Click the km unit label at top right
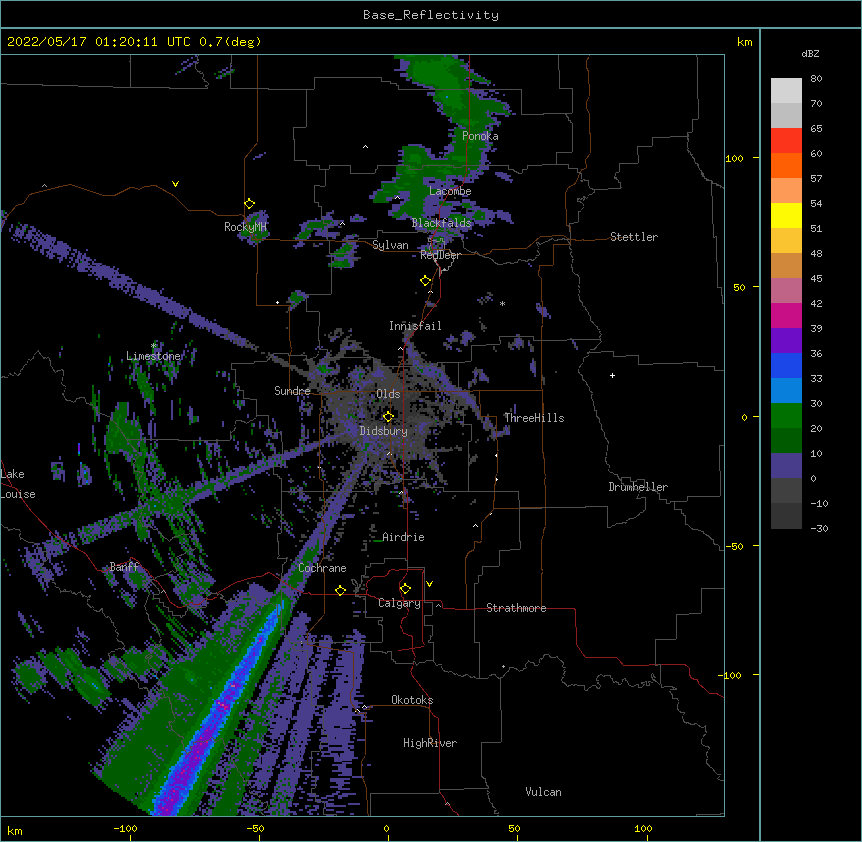 (x=744, y=42)
